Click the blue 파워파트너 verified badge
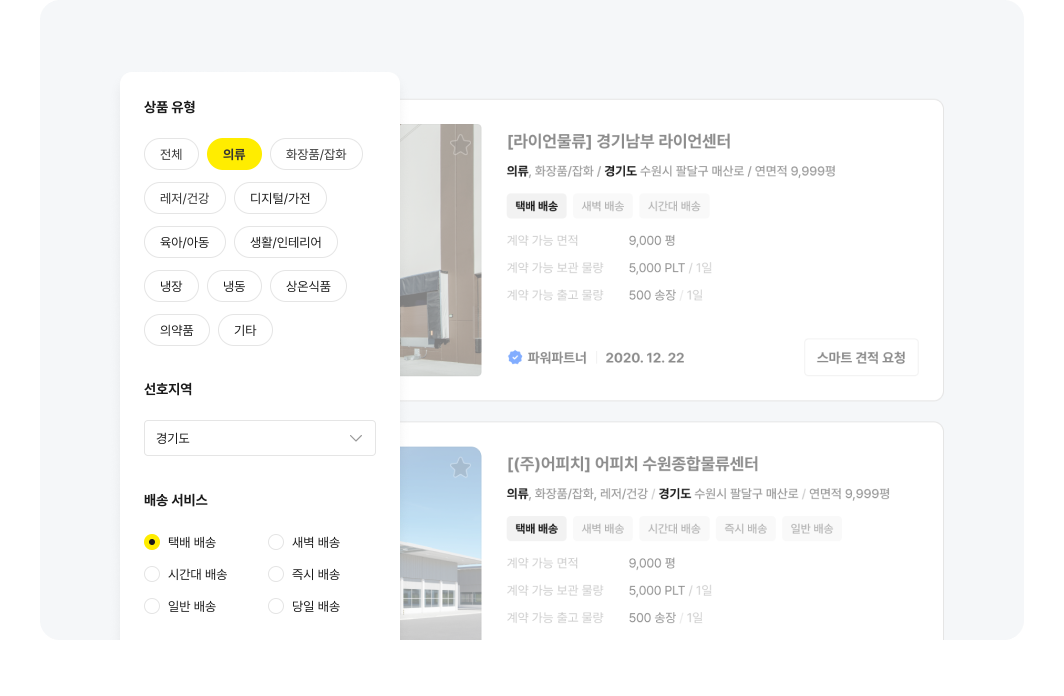 tap(515, 357)
